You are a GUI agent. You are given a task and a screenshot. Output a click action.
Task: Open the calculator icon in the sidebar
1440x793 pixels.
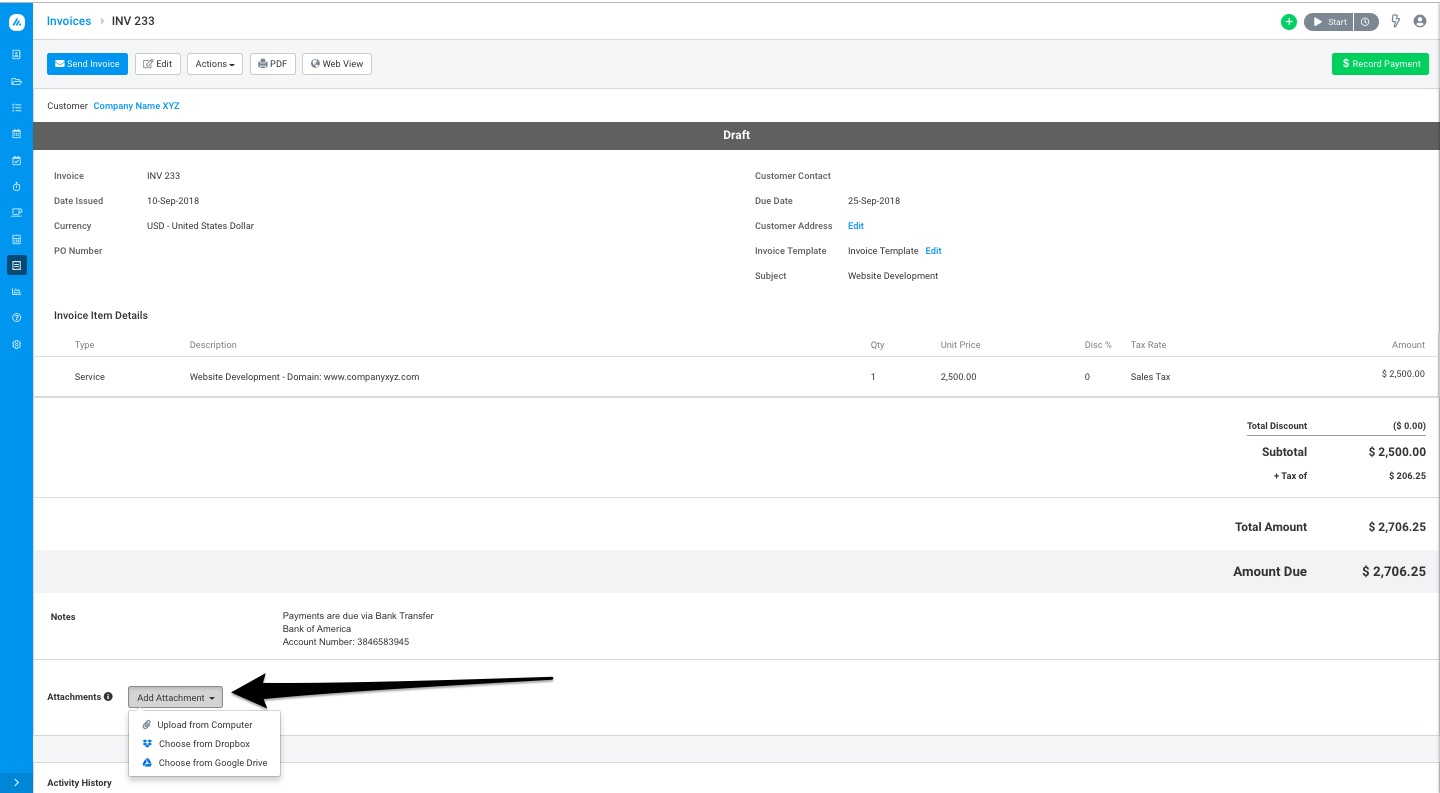16,239
